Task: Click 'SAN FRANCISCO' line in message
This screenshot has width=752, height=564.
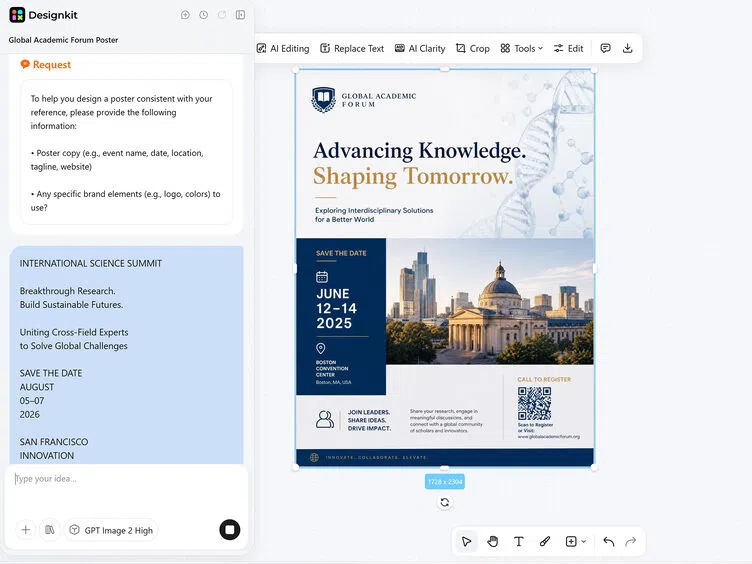Action: (x=54, y=442)
